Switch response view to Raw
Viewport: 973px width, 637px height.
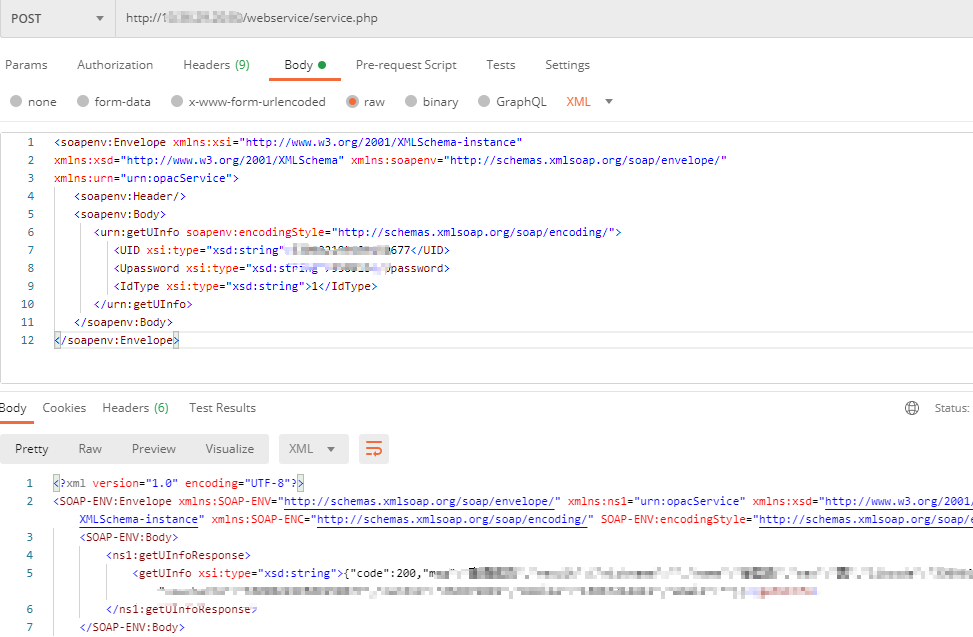(90, 449)
